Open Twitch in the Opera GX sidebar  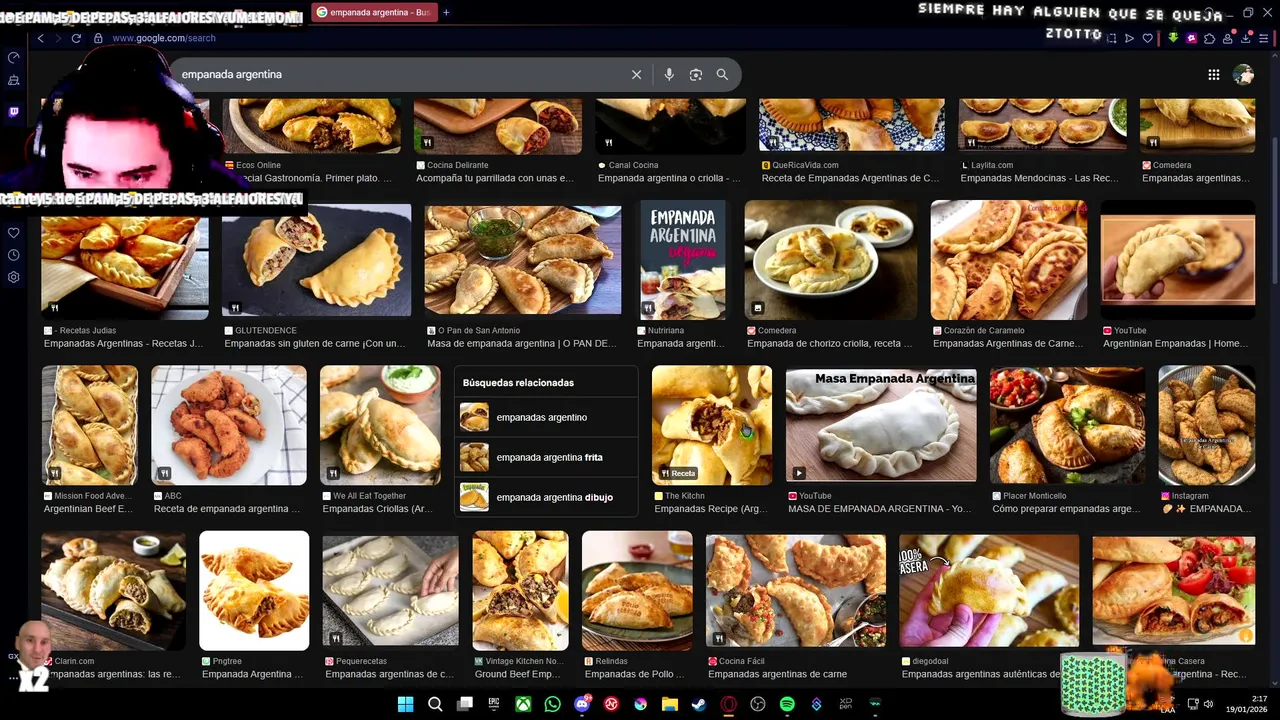[14, 112]
